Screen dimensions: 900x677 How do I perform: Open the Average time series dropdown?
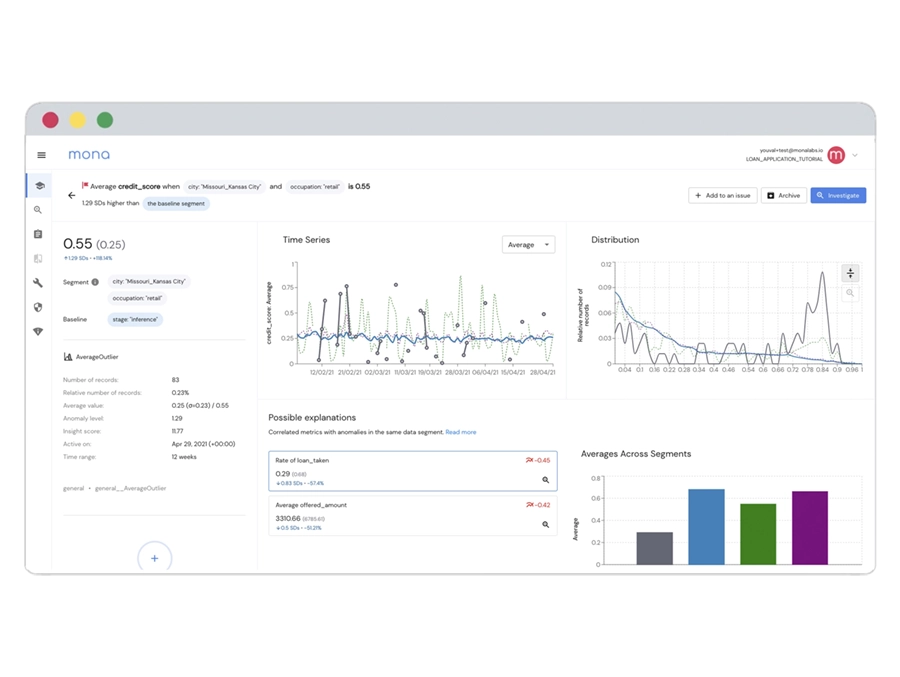[x=528, y=245]
